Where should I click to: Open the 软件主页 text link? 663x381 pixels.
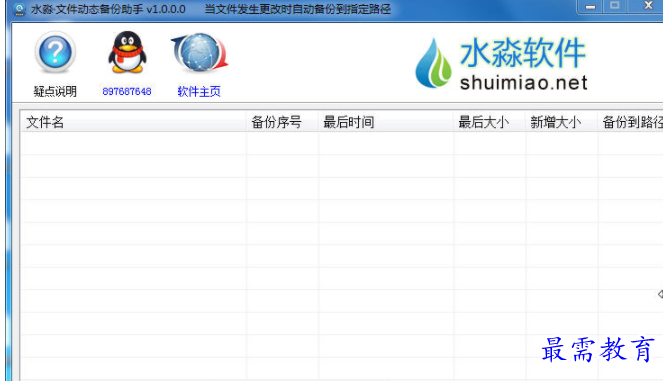tap(199, 91)
